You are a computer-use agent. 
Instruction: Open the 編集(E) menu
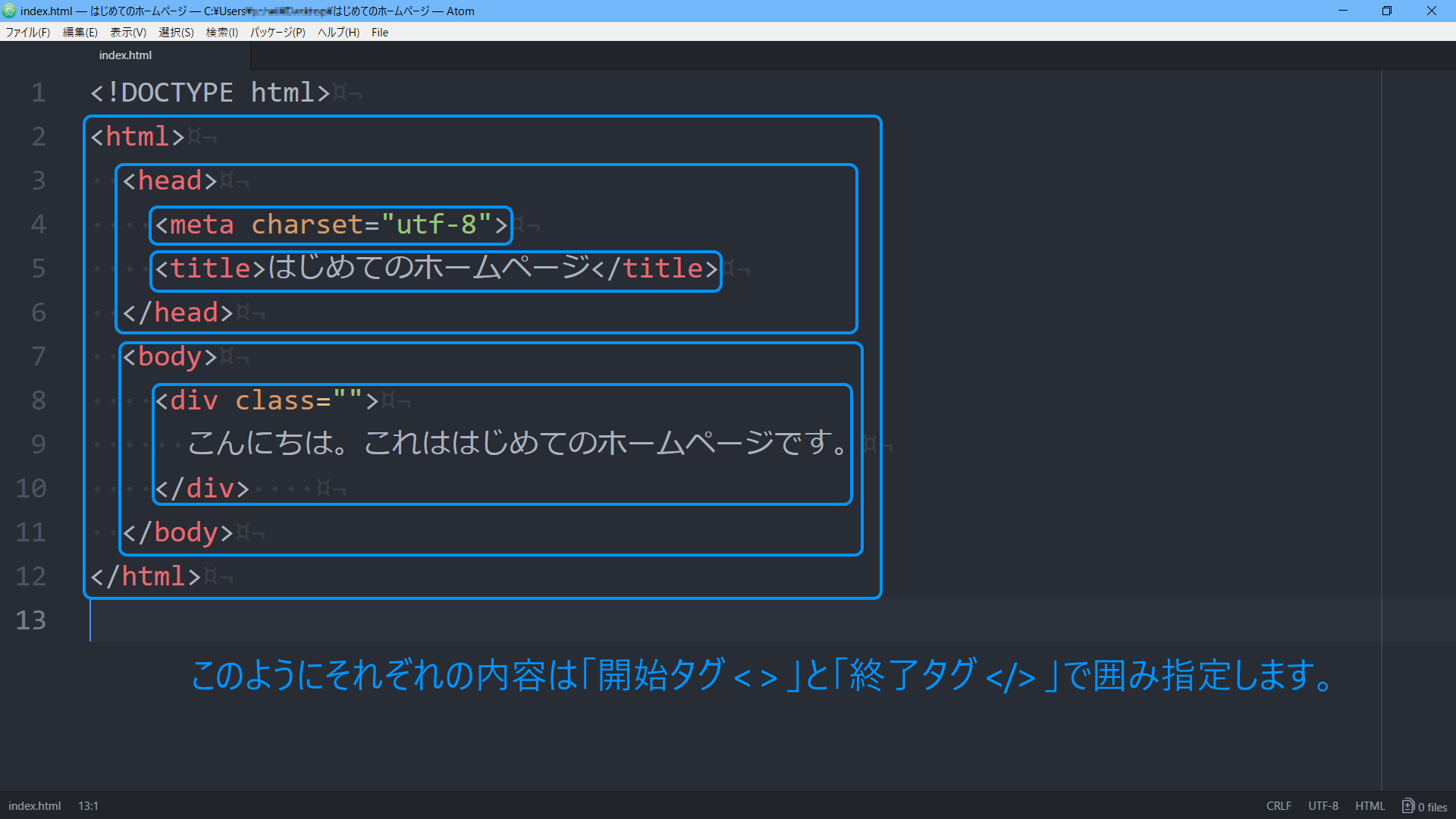coord(80,32)
